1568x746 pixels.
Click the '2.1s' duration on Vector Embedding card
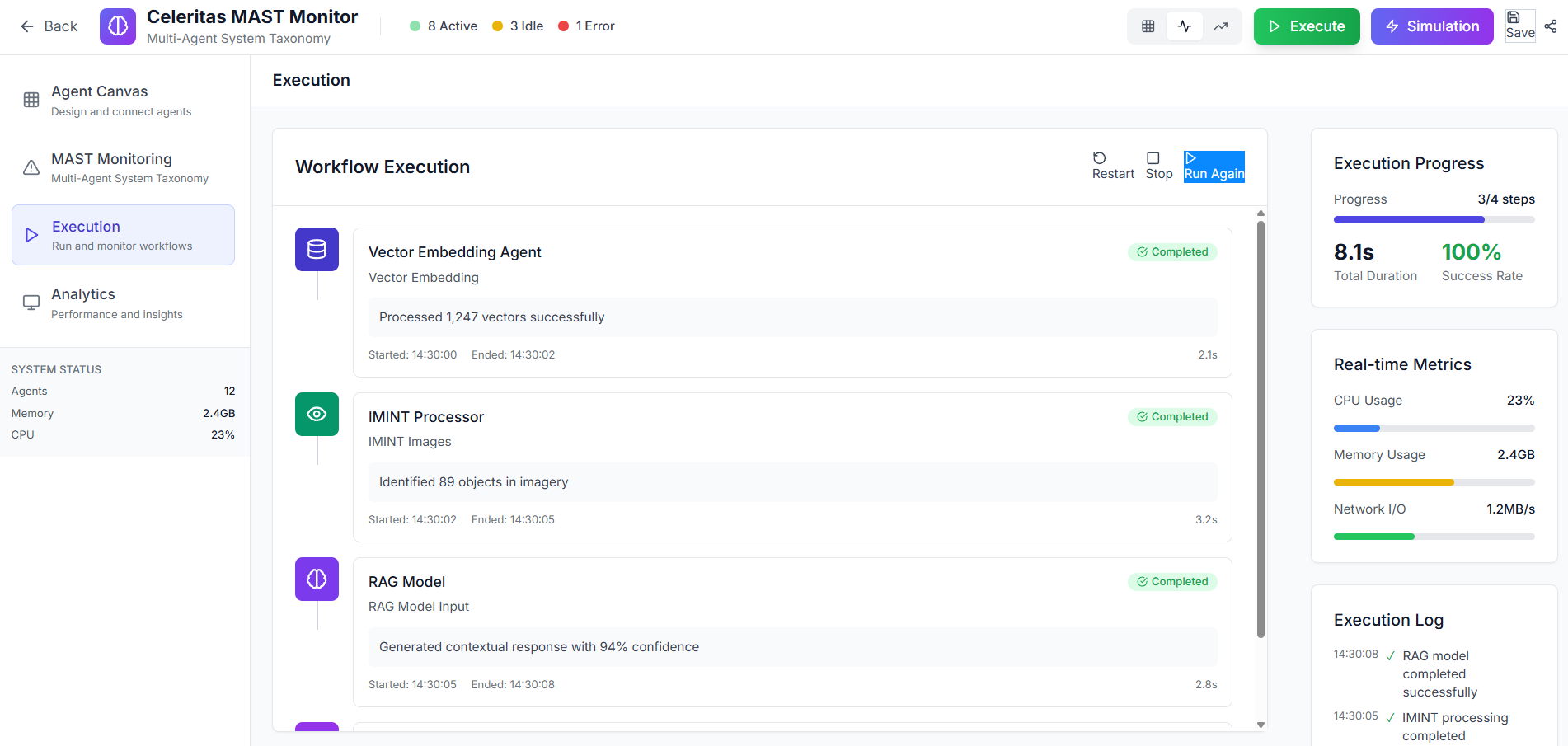click(1208, 355)
